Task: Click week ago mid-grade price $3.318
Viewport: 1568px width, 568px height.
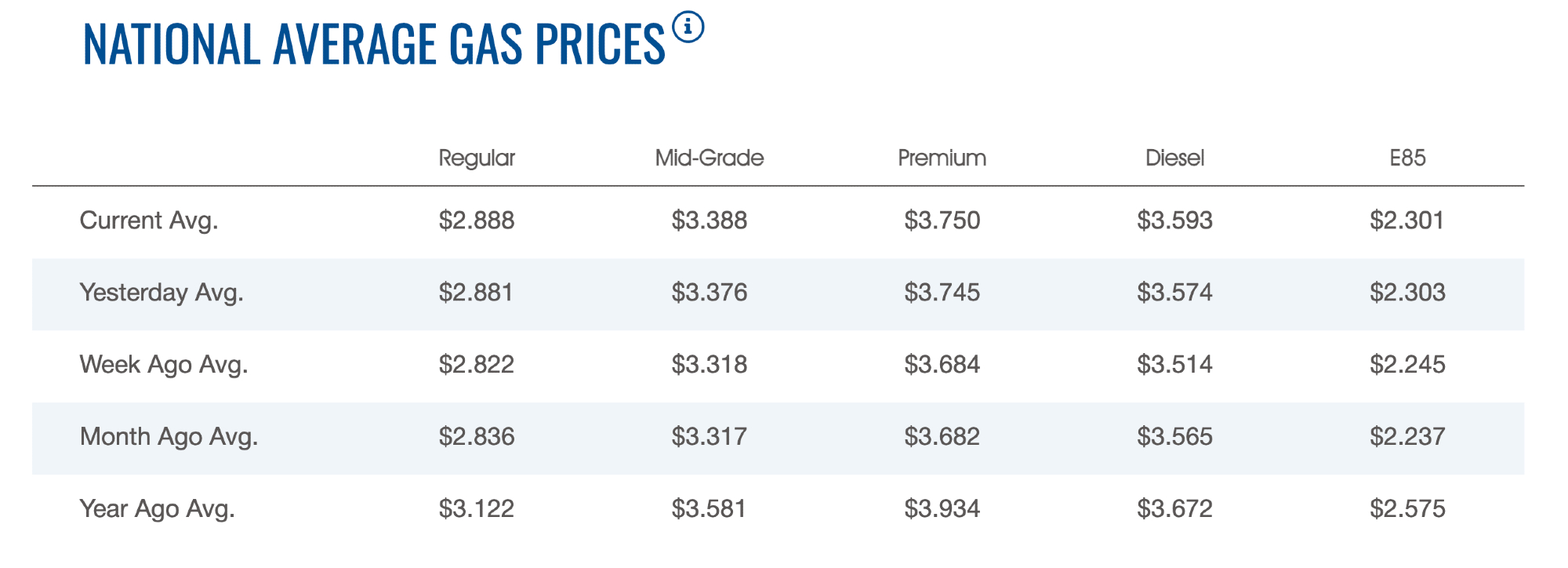Action: pyautogui.click(x=709, y=365)
